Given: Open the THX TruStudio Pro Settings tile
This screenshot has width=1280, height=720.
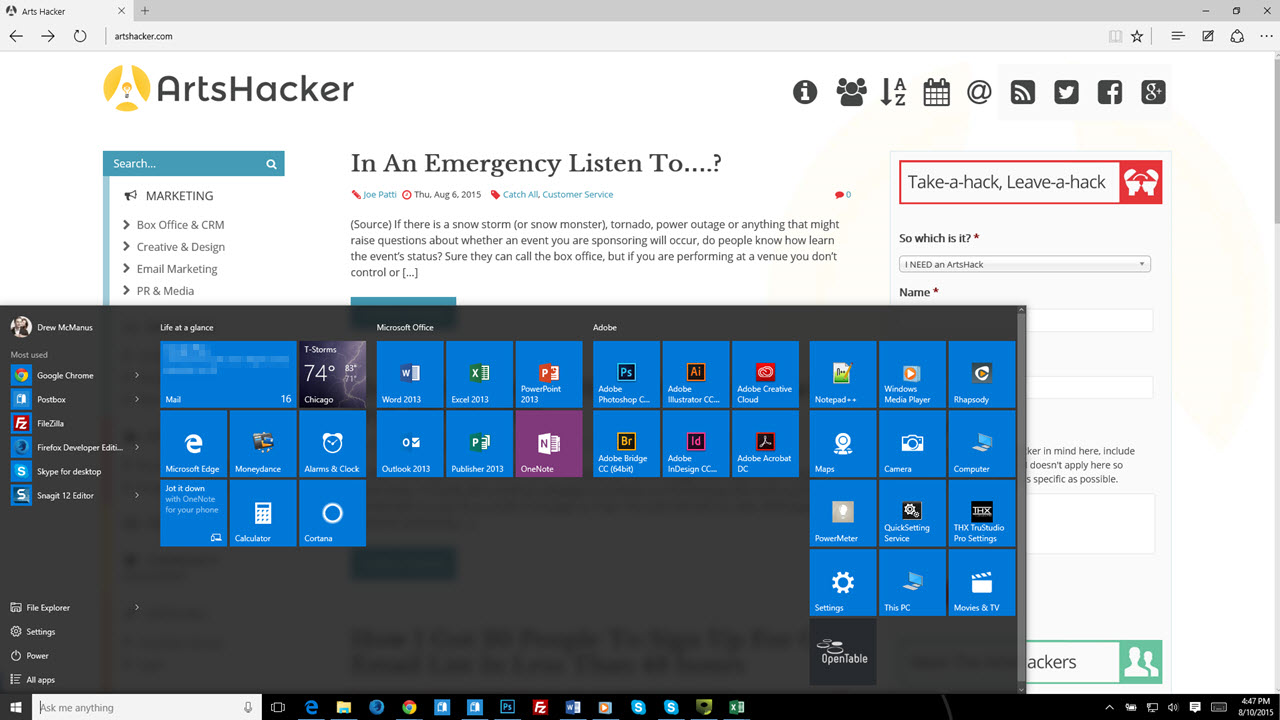Looking at the screenshot, I should [982, 513].
